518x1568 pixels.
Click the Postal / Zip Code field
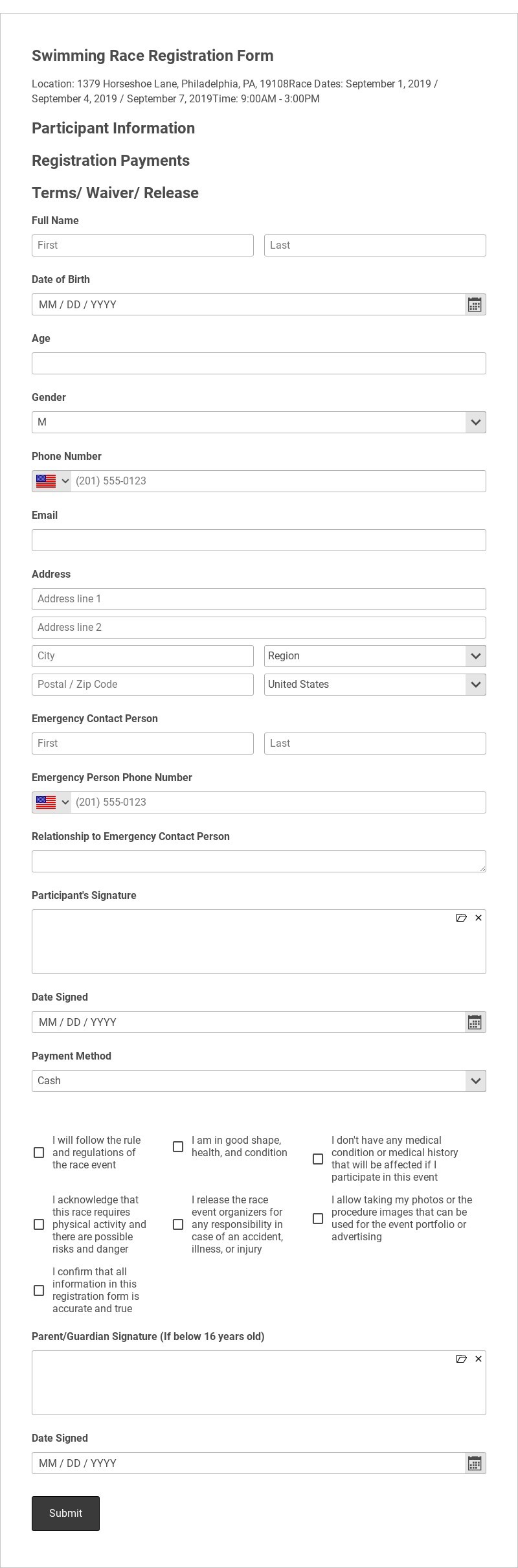click(x=142, y=685)
